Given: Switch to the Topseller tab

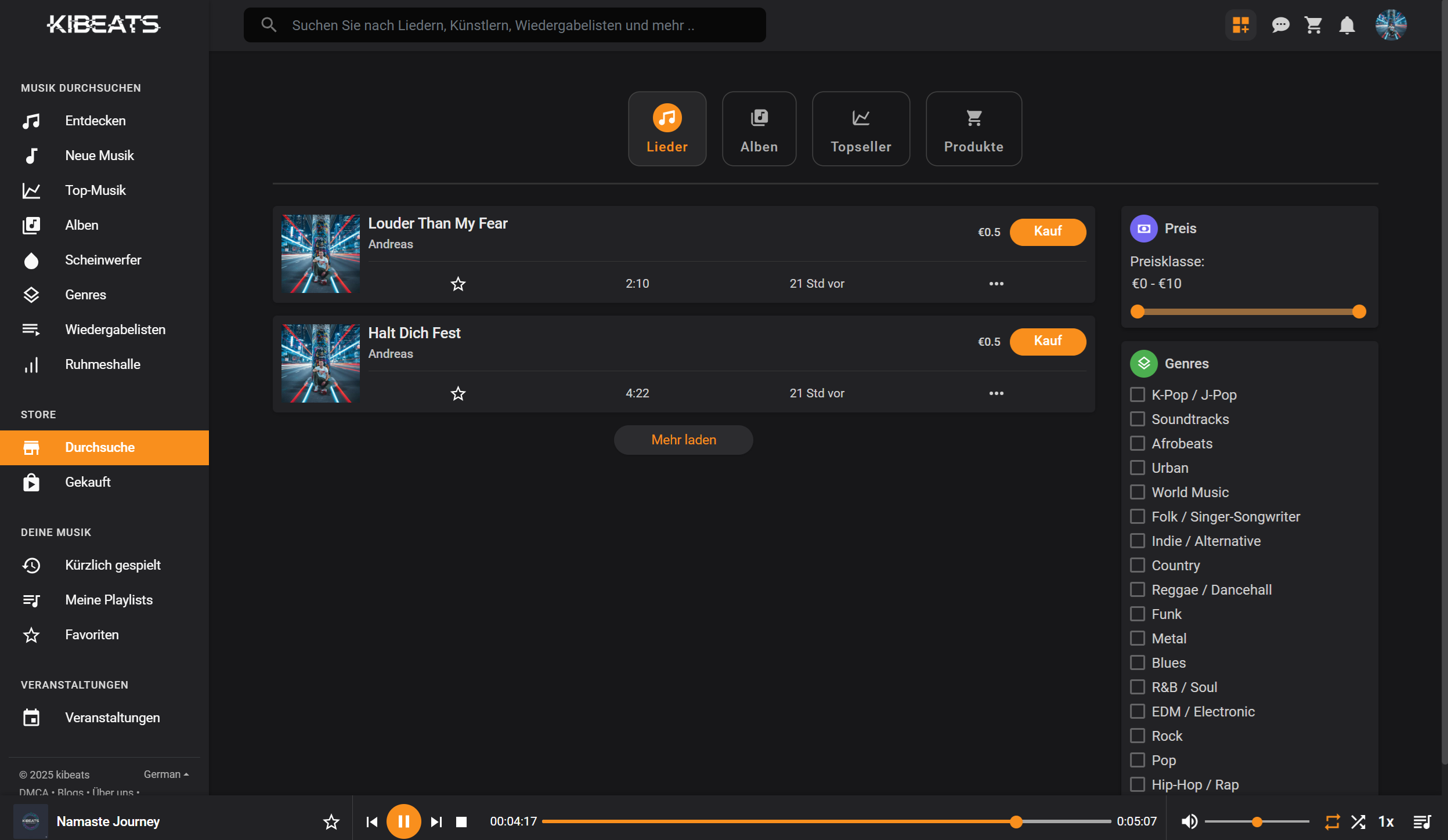Looking at the screenshot, I should pyautogui.click(x=861, y=129).
